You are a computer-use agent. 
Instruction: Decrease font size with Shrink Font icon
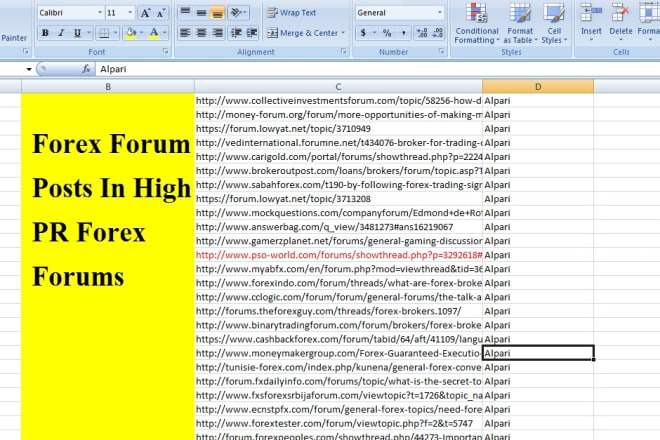(161, 13)
